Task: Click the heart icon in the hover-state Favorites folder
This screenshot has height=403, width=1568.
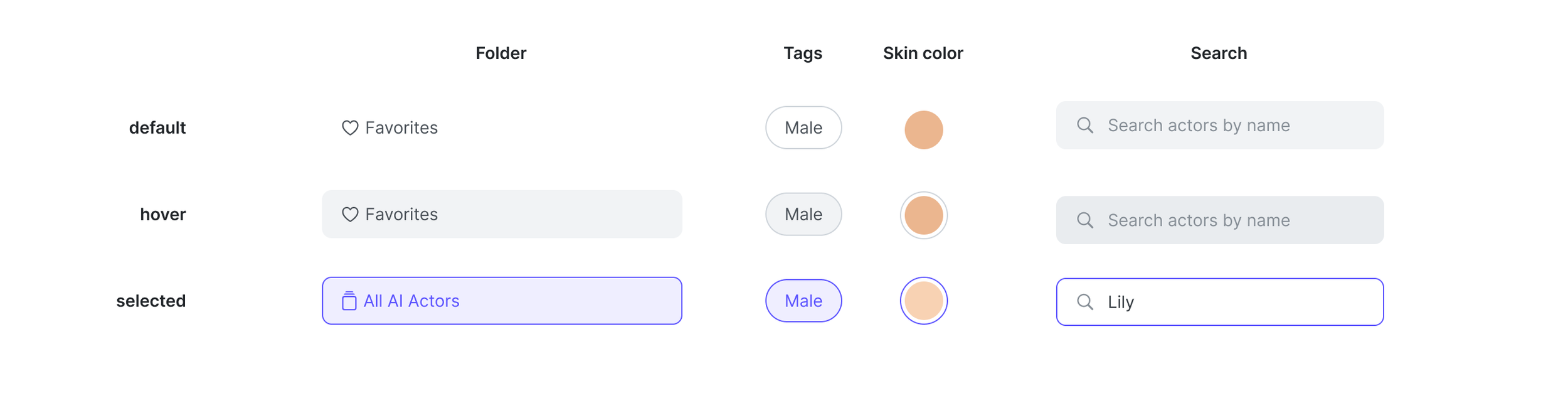Action: coord(350,215)
